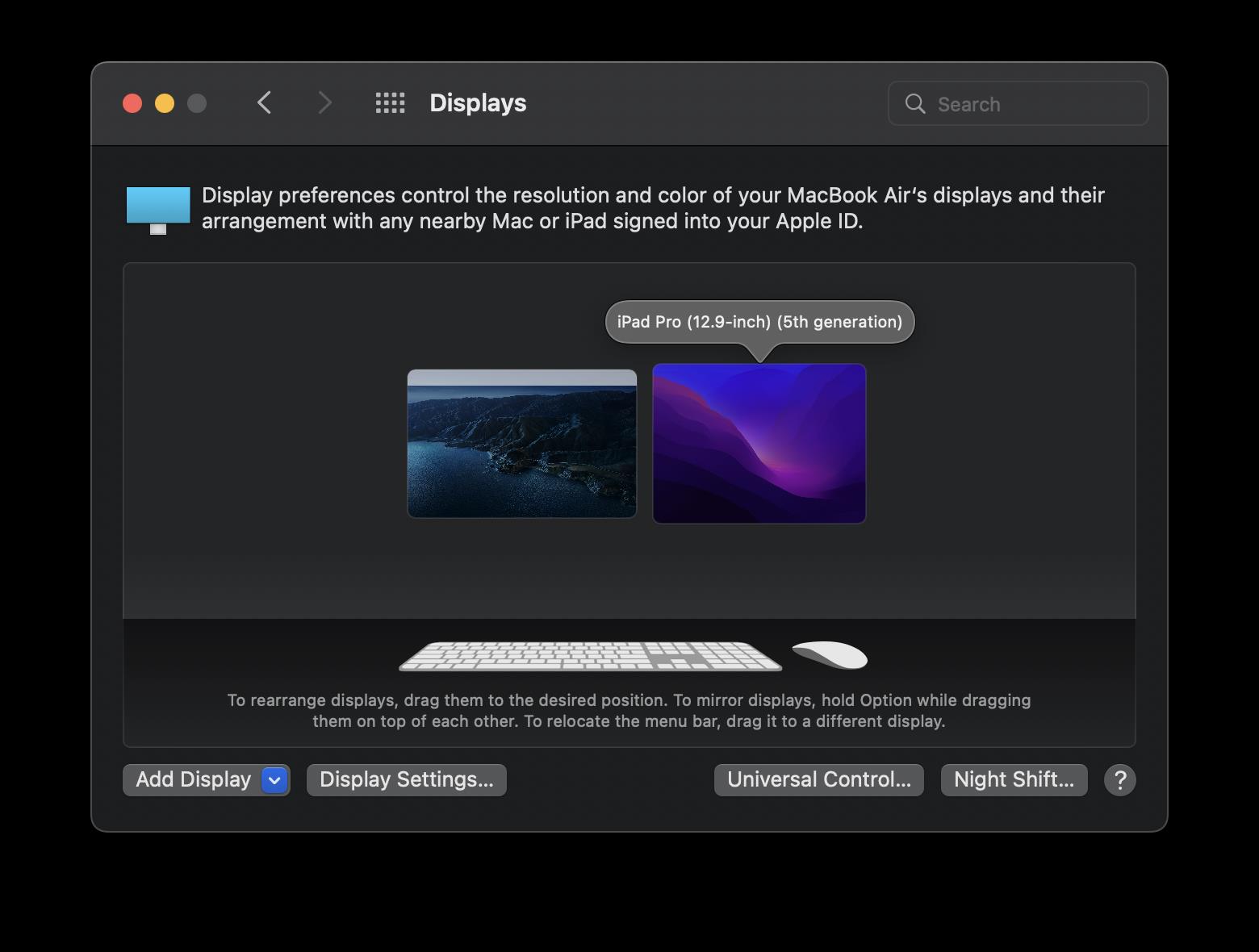Click the white Magic Mouse illustration
This screenshot has height=952, width=1259.
(830, 655)
